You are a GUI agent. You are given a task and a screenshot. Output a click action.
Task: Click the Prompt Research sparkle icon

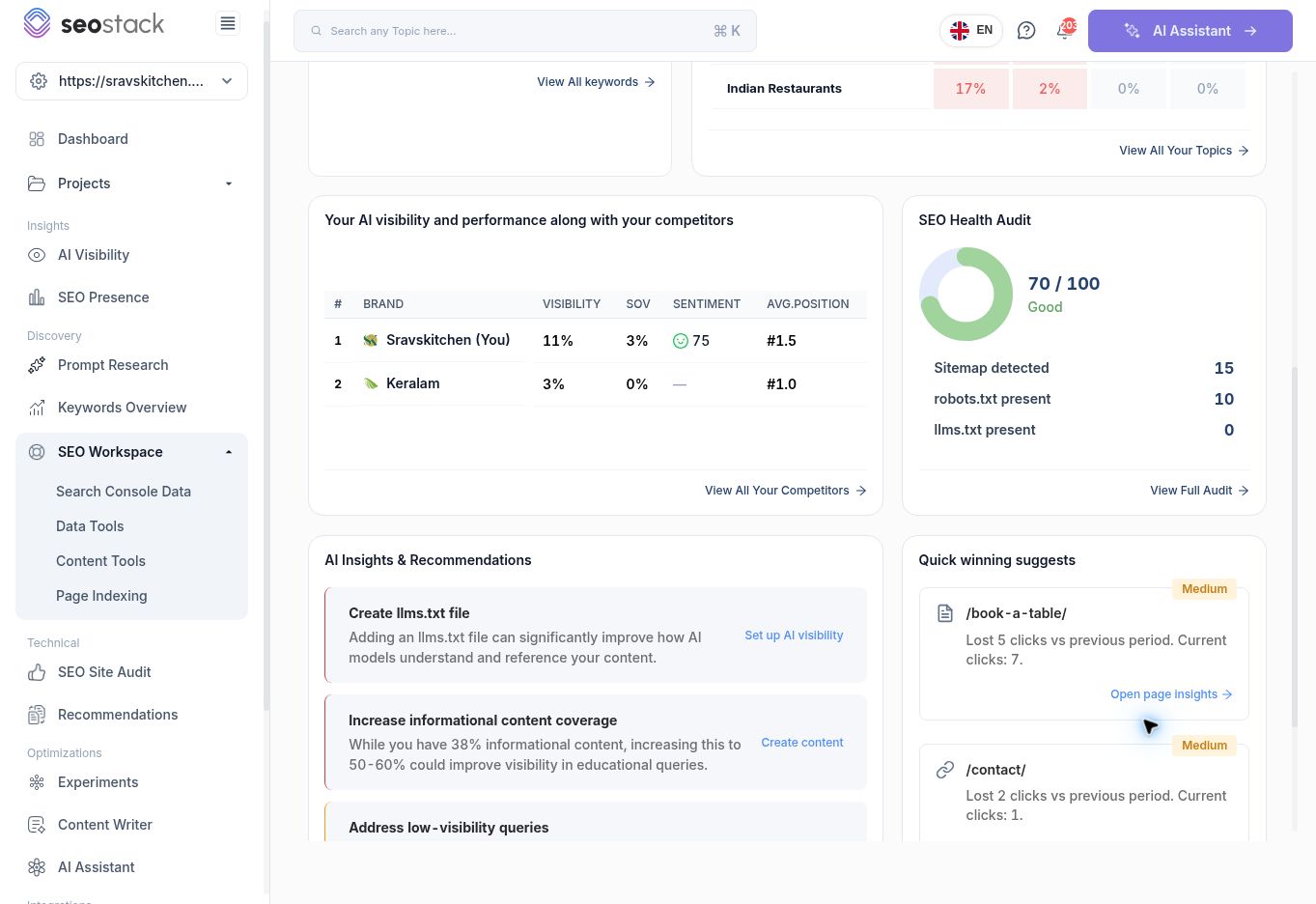pos(37,365)
